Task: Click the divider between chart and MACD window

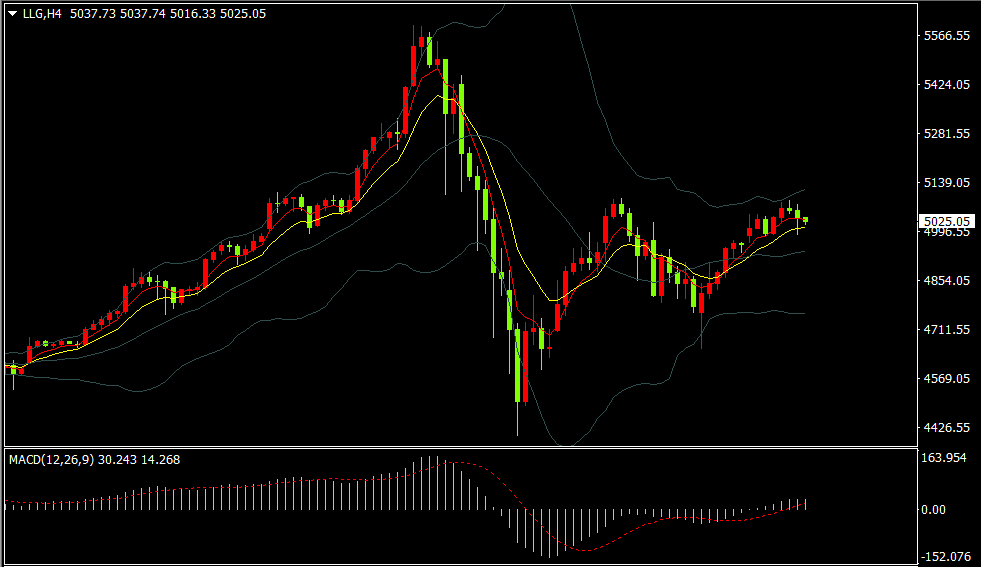Action: pyautogui.click(x=460, y=447)
